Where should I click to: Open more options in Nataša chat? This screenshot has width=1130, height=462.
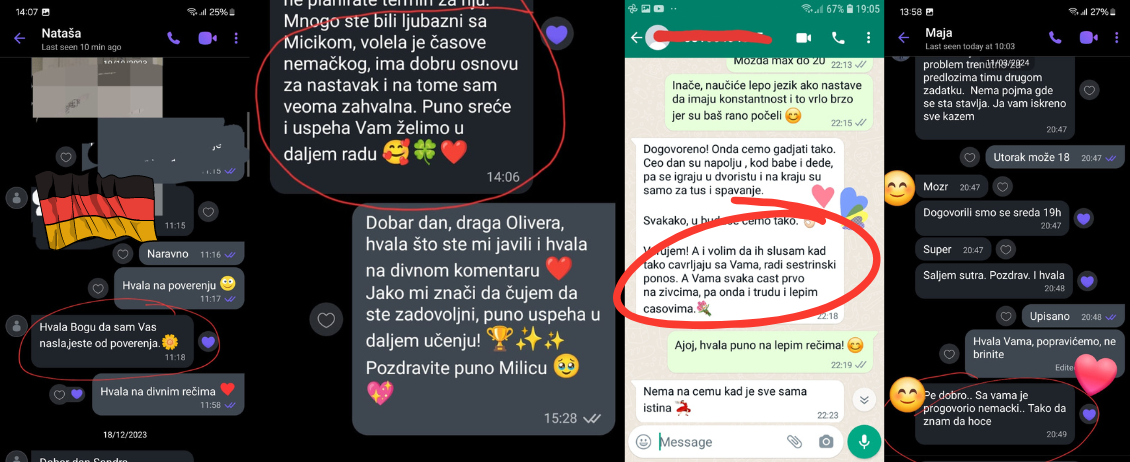click(x=237, y=38)
